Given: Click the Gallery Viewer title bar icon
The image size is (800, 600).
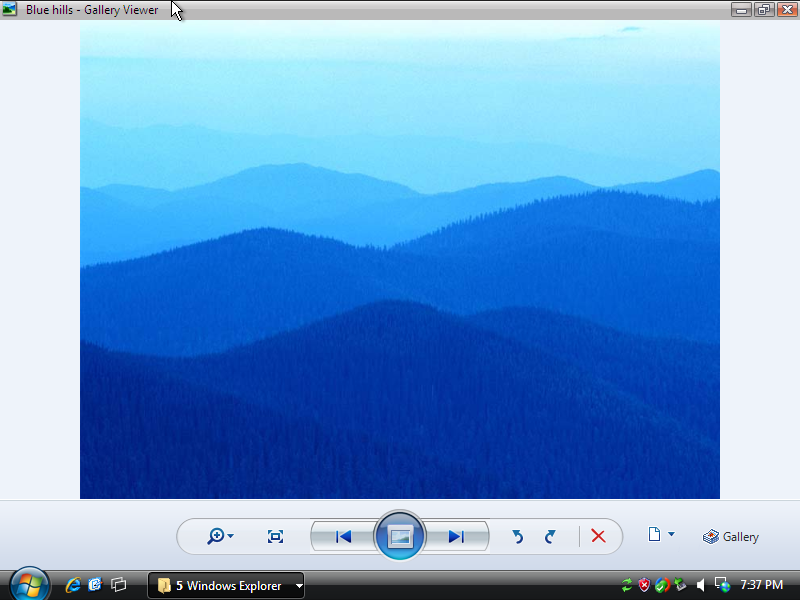Looking at the screenshot, I should 9,9.
